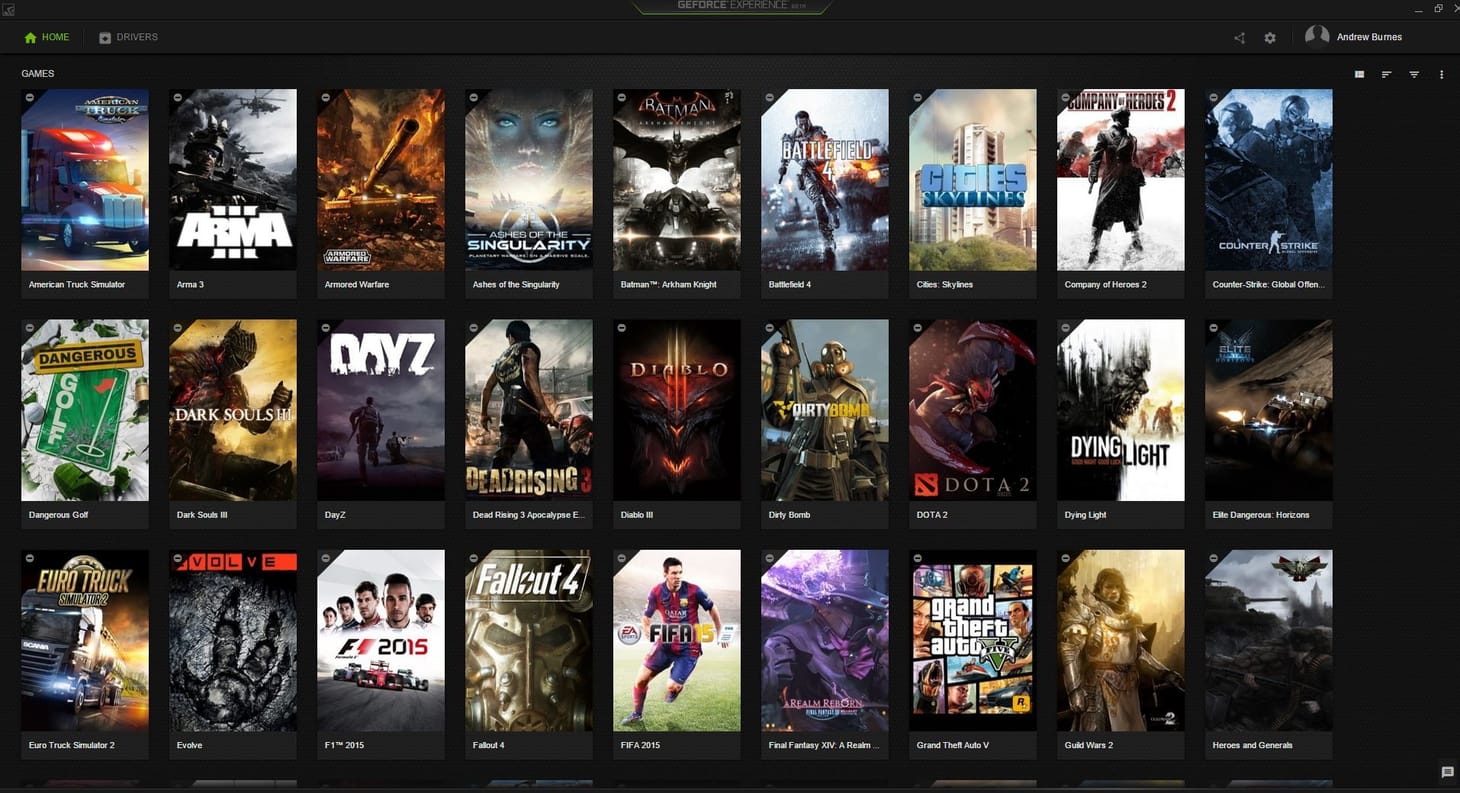Expand sorting options for the games list
Screen dimensions: 1460x793
click(x=1386, y=74)
